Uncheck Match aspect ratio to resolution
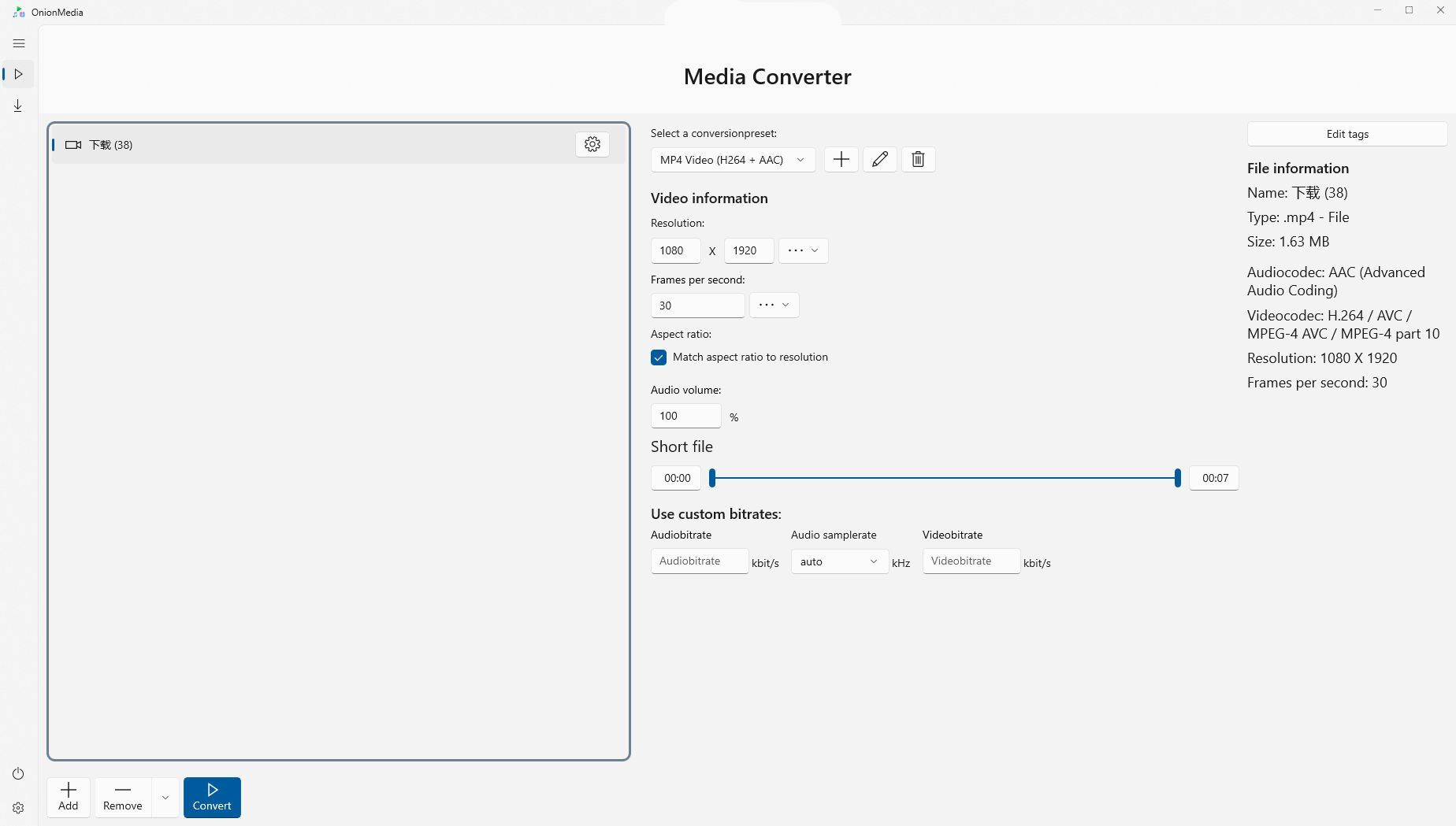Image resolution: width=1456 pixels, height=826 pixels. pyautogui.click(x=659, y=357)
